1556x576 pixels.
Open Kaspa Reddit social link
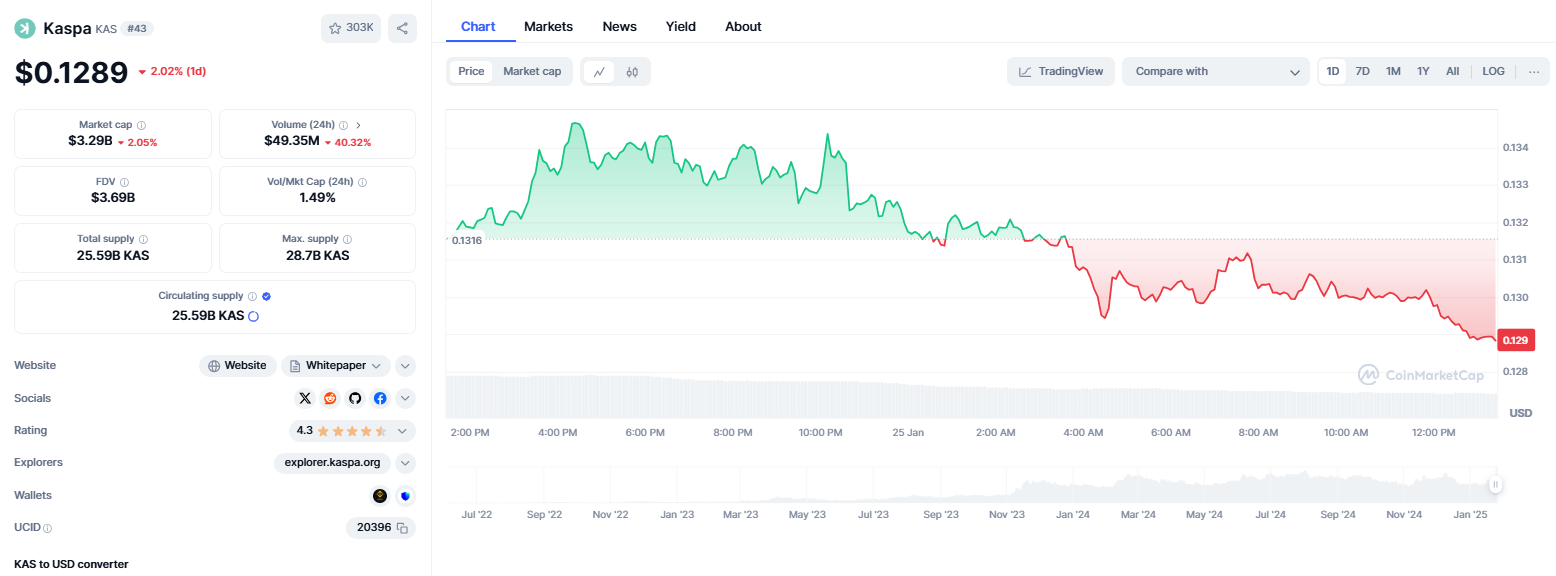[330, 398]
